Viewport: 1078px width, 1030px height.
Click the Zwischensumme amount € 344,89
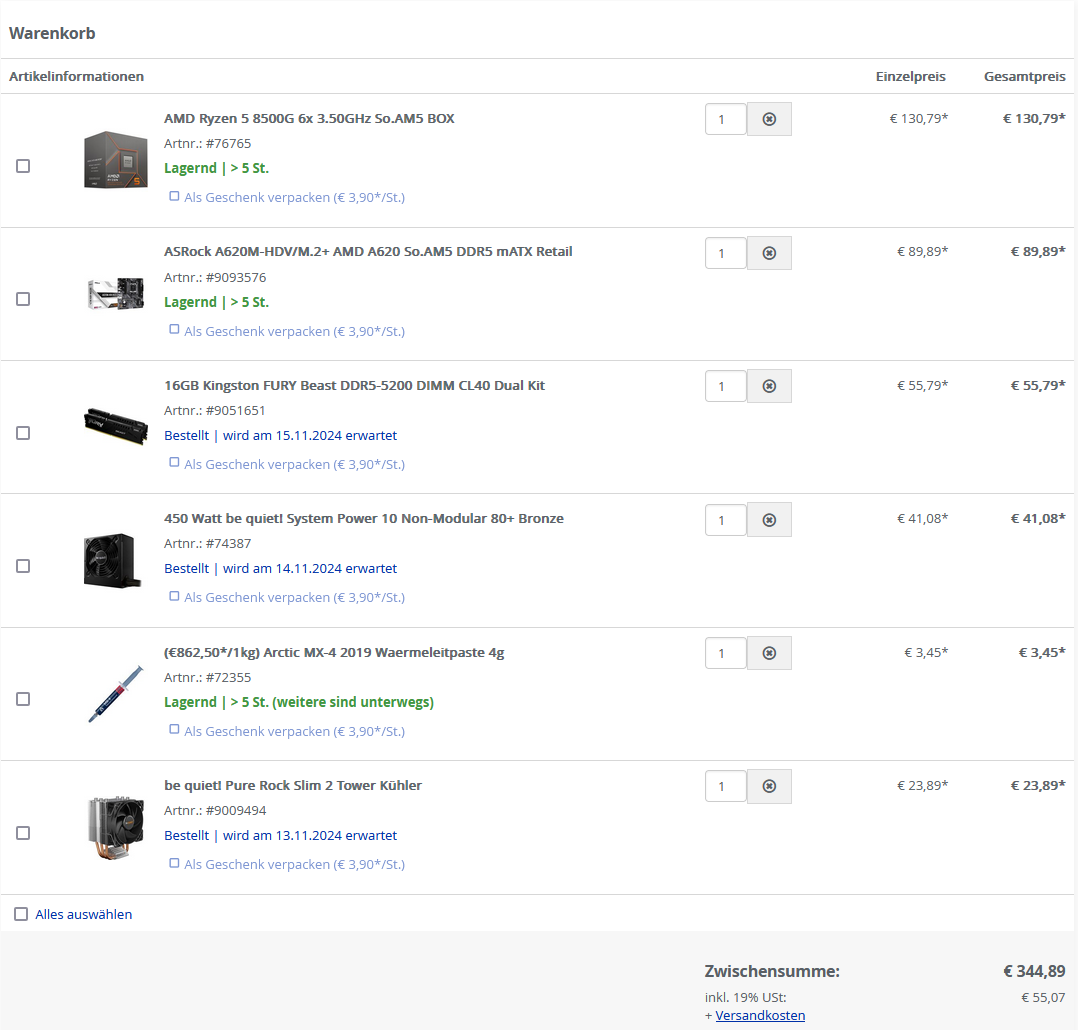tap(1034, 971)
